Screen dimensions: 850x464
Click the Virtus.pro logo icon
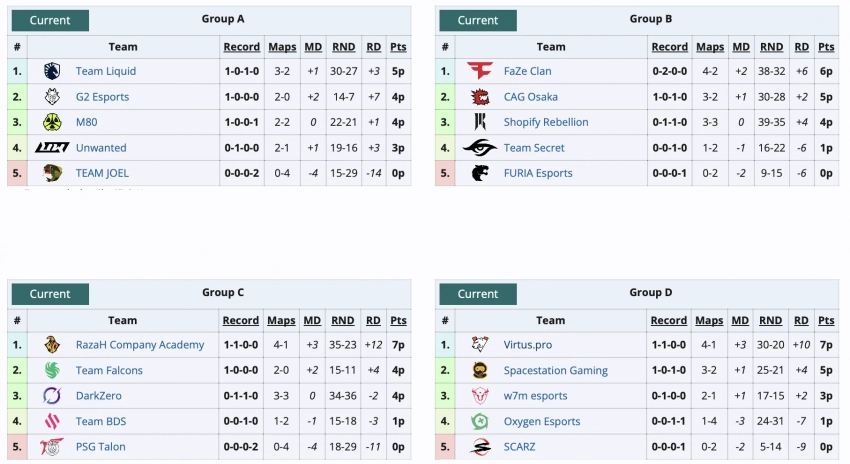pyautogui.click(x=480, y=345)
